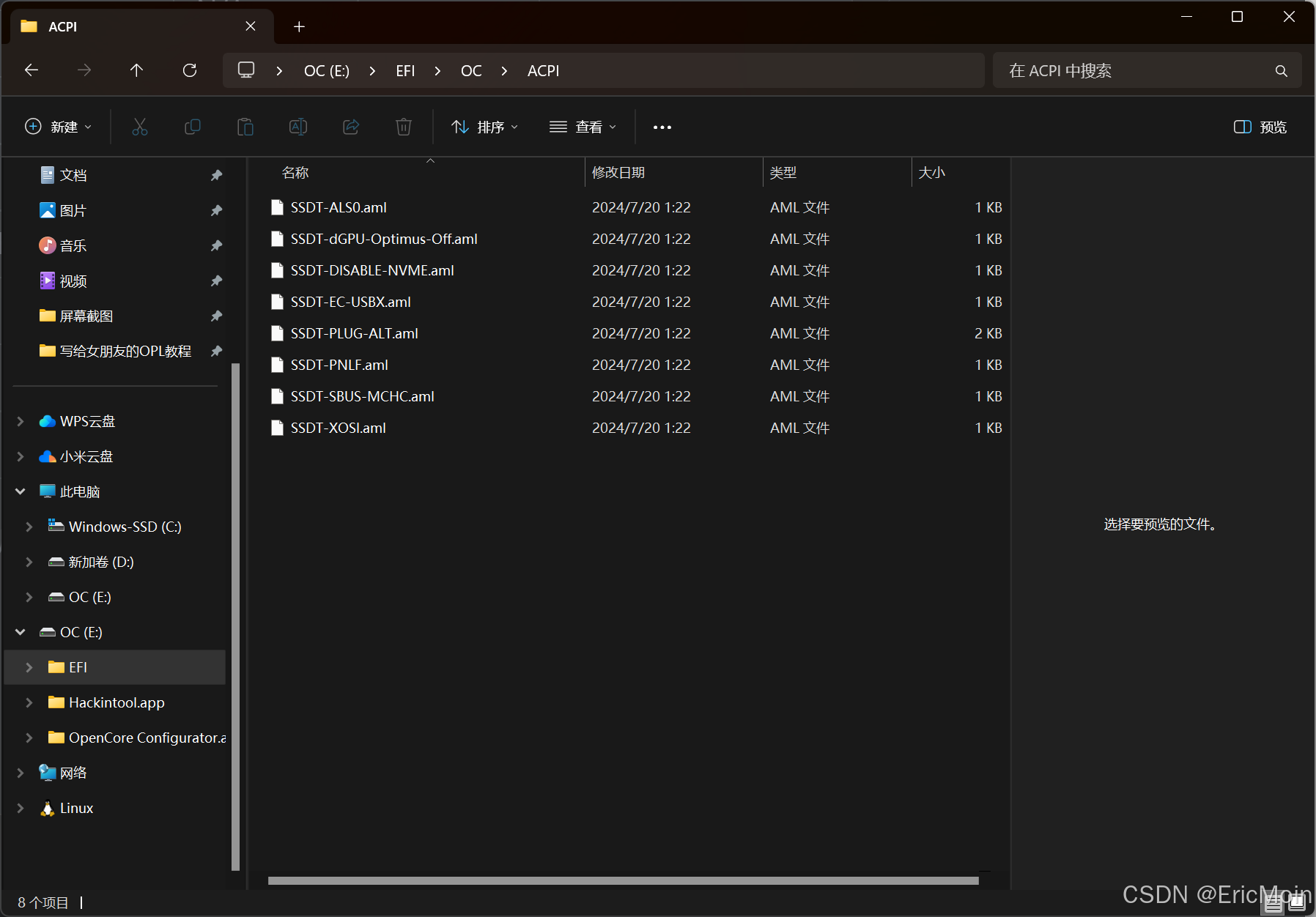Select file SSDT-PNLF.aml
This screenshot has width=1316, height=917.
(339, 365)
